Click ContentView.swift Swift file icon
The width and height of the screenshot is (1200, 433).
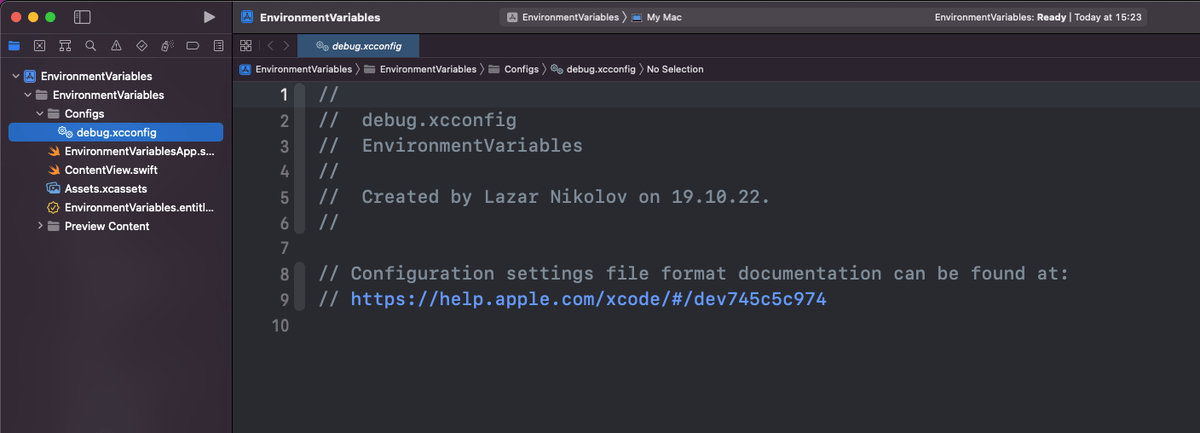click(x=54, y=170)
